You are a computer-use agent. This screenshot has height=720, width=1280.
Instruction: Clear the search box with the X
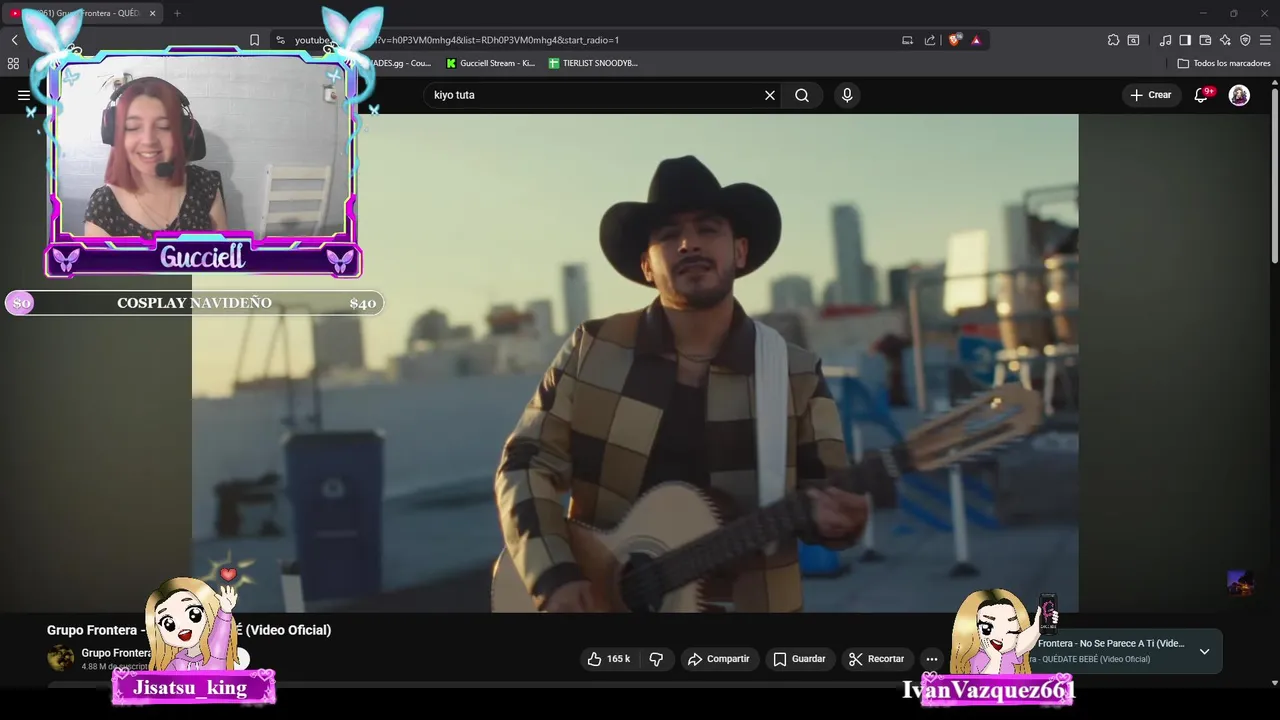tap(770, 95)
